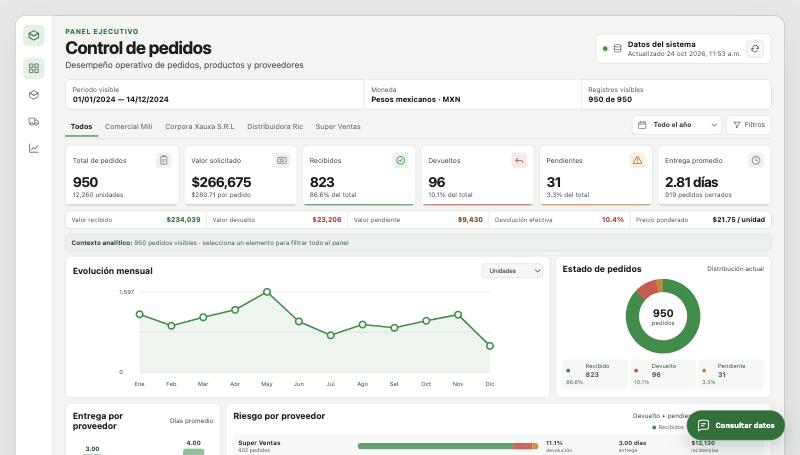Viewport: 800px width, 455px height.
Task: Click the Ene data point on chart
Action: (x=140, y=314)
